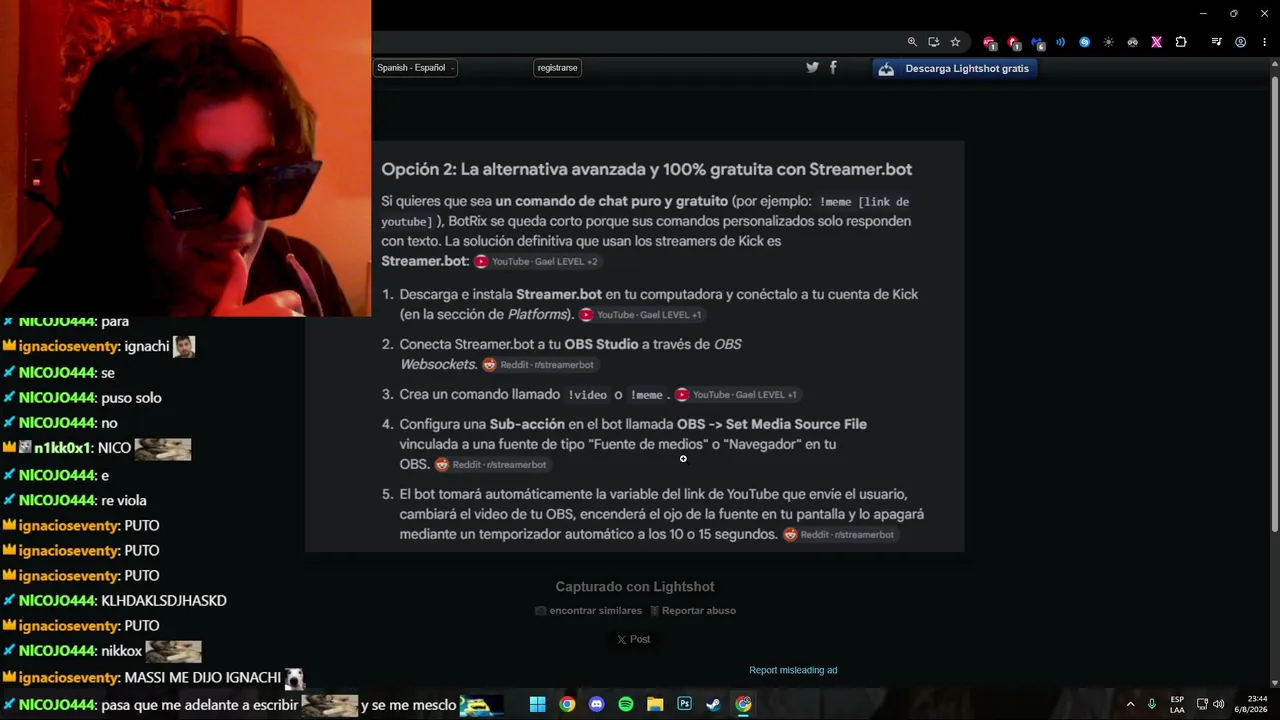Open Google Chrome from the taskbar

click(567, 704)
